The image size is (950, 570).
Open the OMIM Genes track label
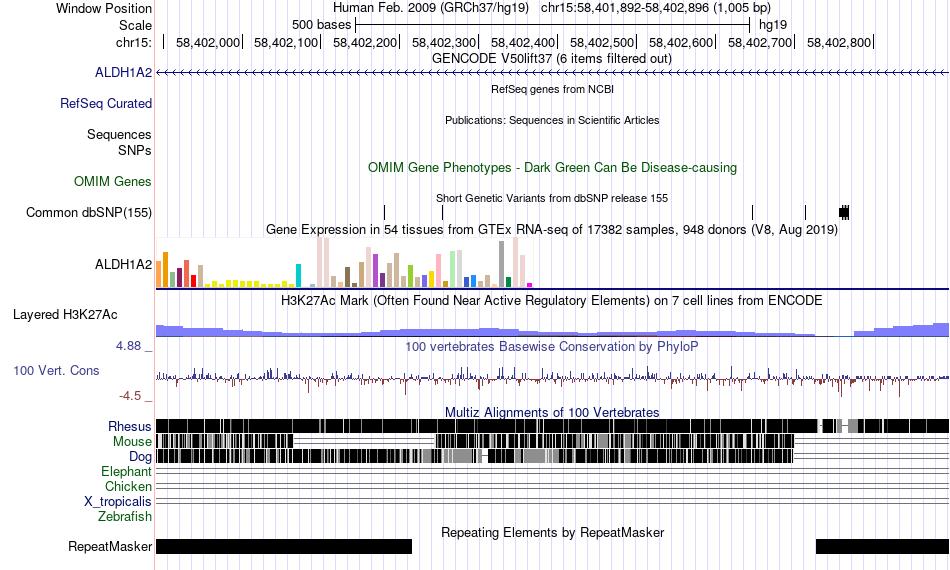point(113,182)
